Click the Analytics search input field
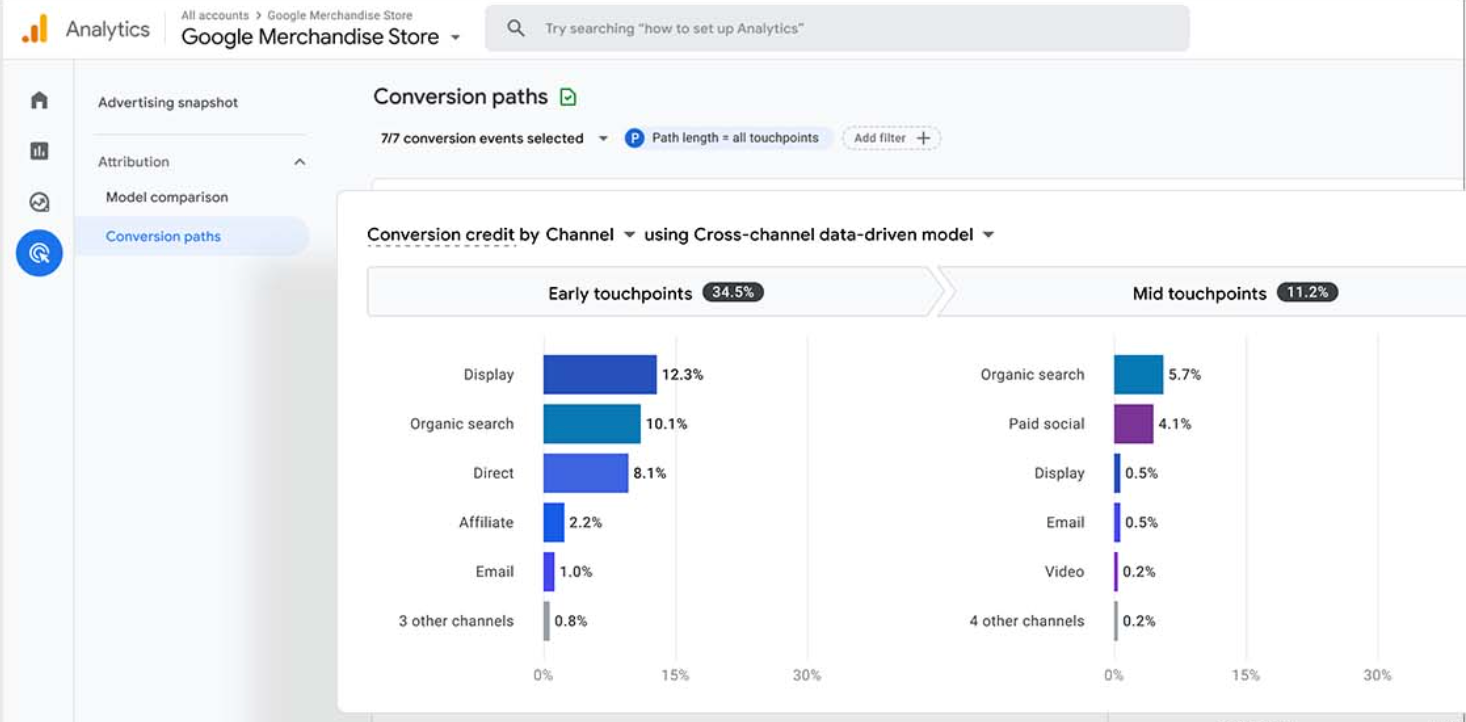The width and height of the screenshot is (1466, 722). pos(837,28)
